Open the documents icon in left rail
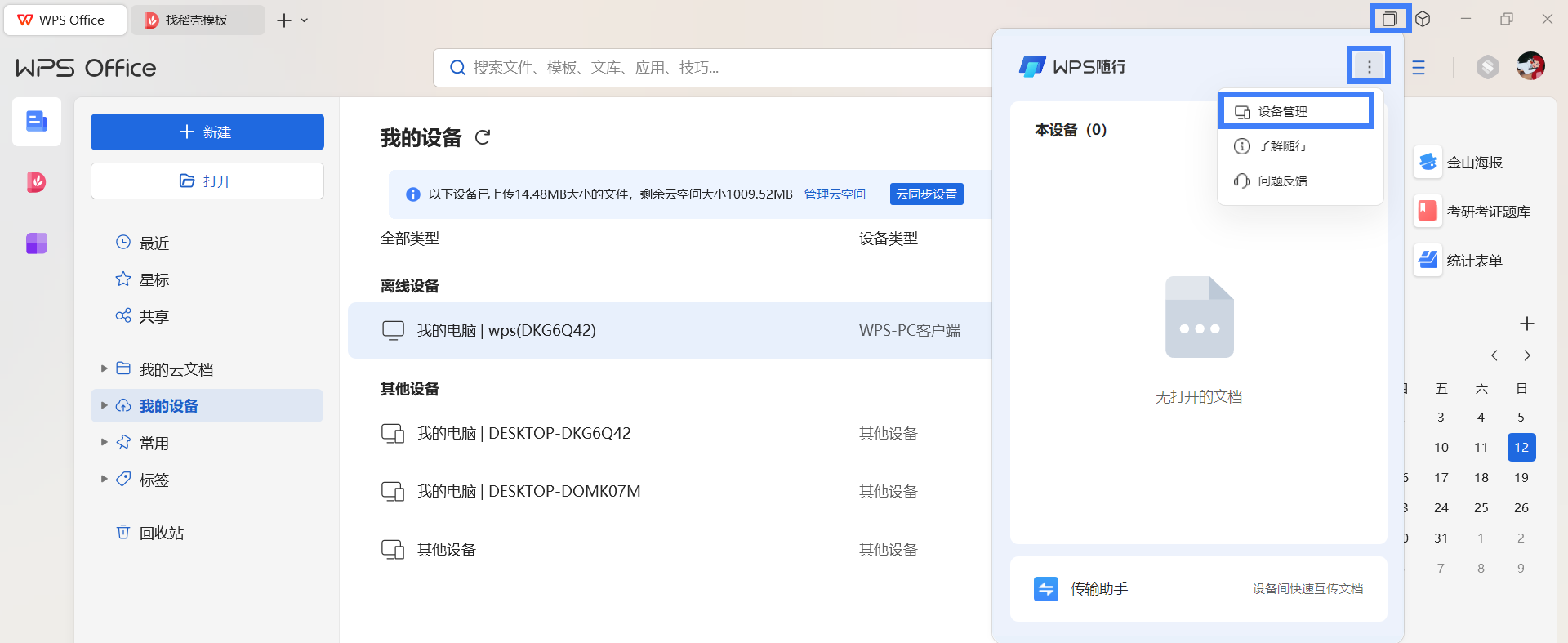This screenshot has height=643, width=1568. pyautogui.click(x=37, y=122)
